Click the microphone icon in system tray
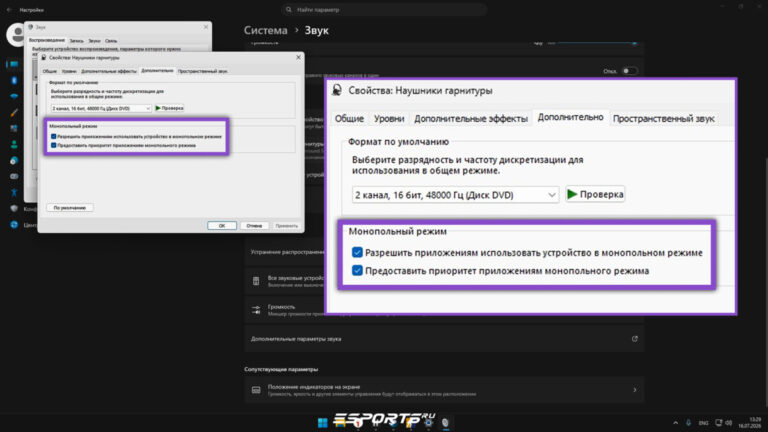768x432 pixels. [x=688, y=423]
